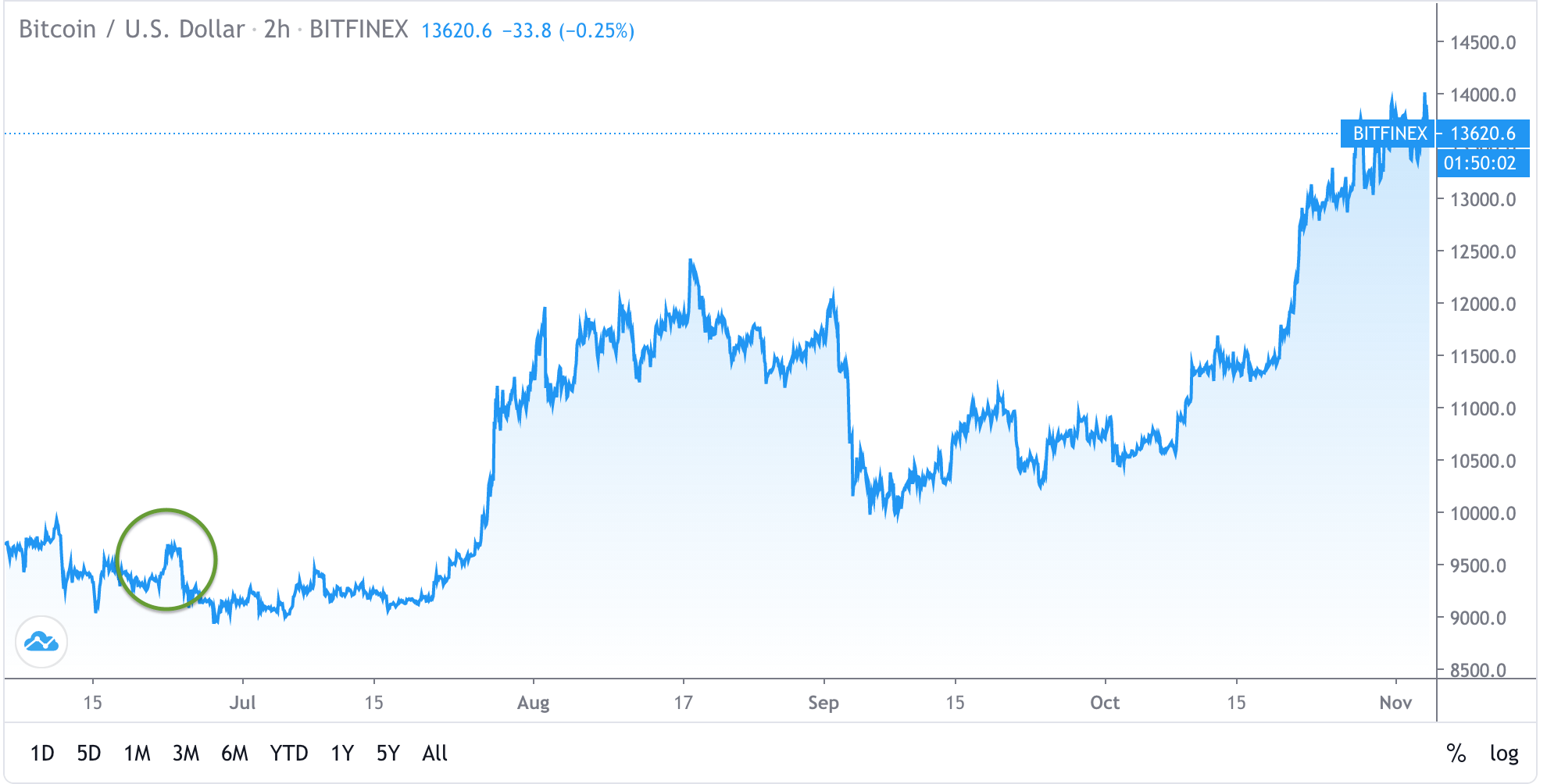Select the 1D time range
Image resolution: width=1547 pixels, height=784 pixels.
pos(42,754)
